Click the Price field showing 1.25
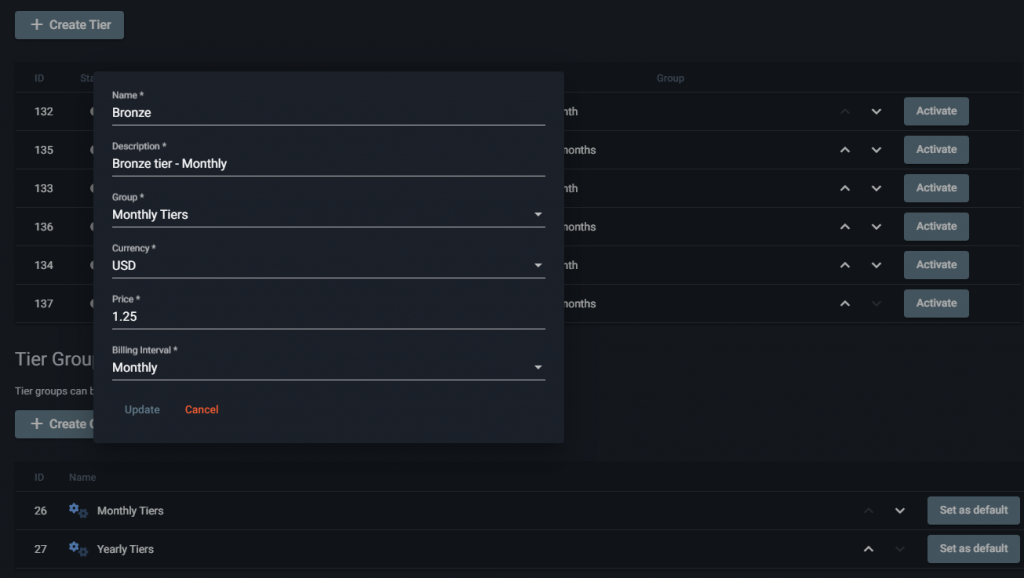This screenshot has width=1024, height=578. 328,316
